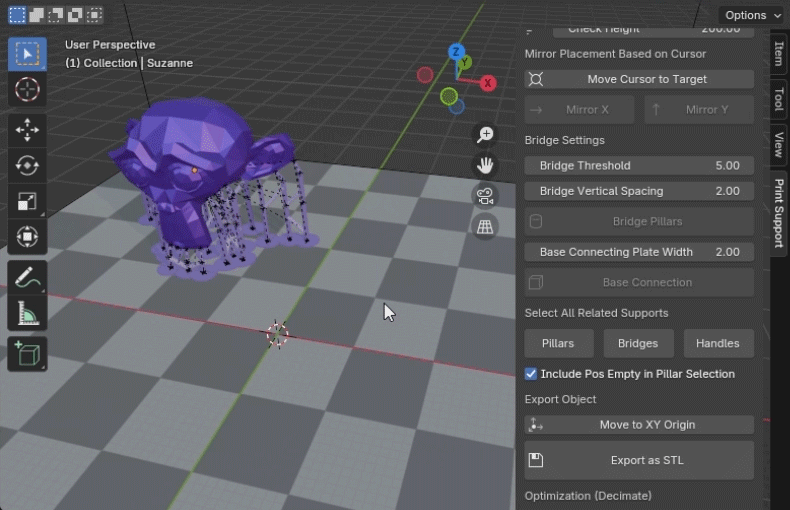Click the Bridge Settings section label
Screen dimensions: 790x510
pyautogui.click(x=564, y=140)
